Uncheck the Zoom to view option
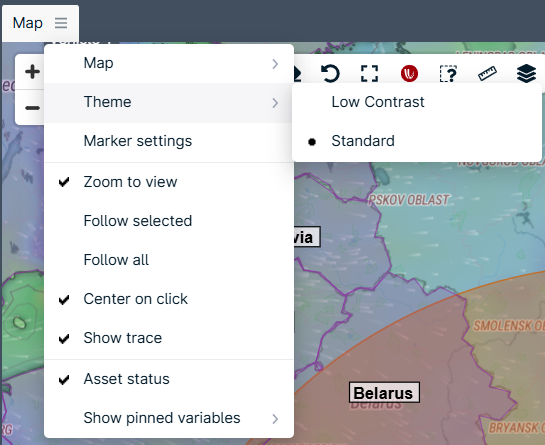545x445 pixels. tap(169, 182)
